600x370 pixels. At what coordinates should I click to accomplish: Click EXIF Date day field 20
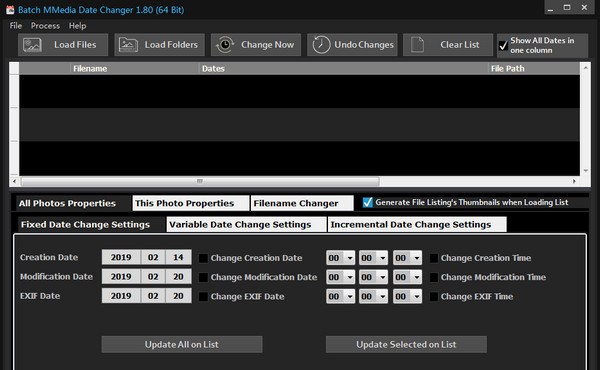pos(178,295)
